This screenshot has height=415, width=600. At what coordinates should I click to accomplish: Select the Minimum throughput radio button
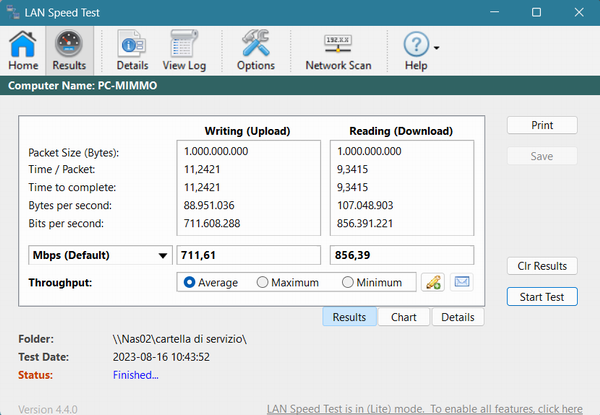(347, 282)
